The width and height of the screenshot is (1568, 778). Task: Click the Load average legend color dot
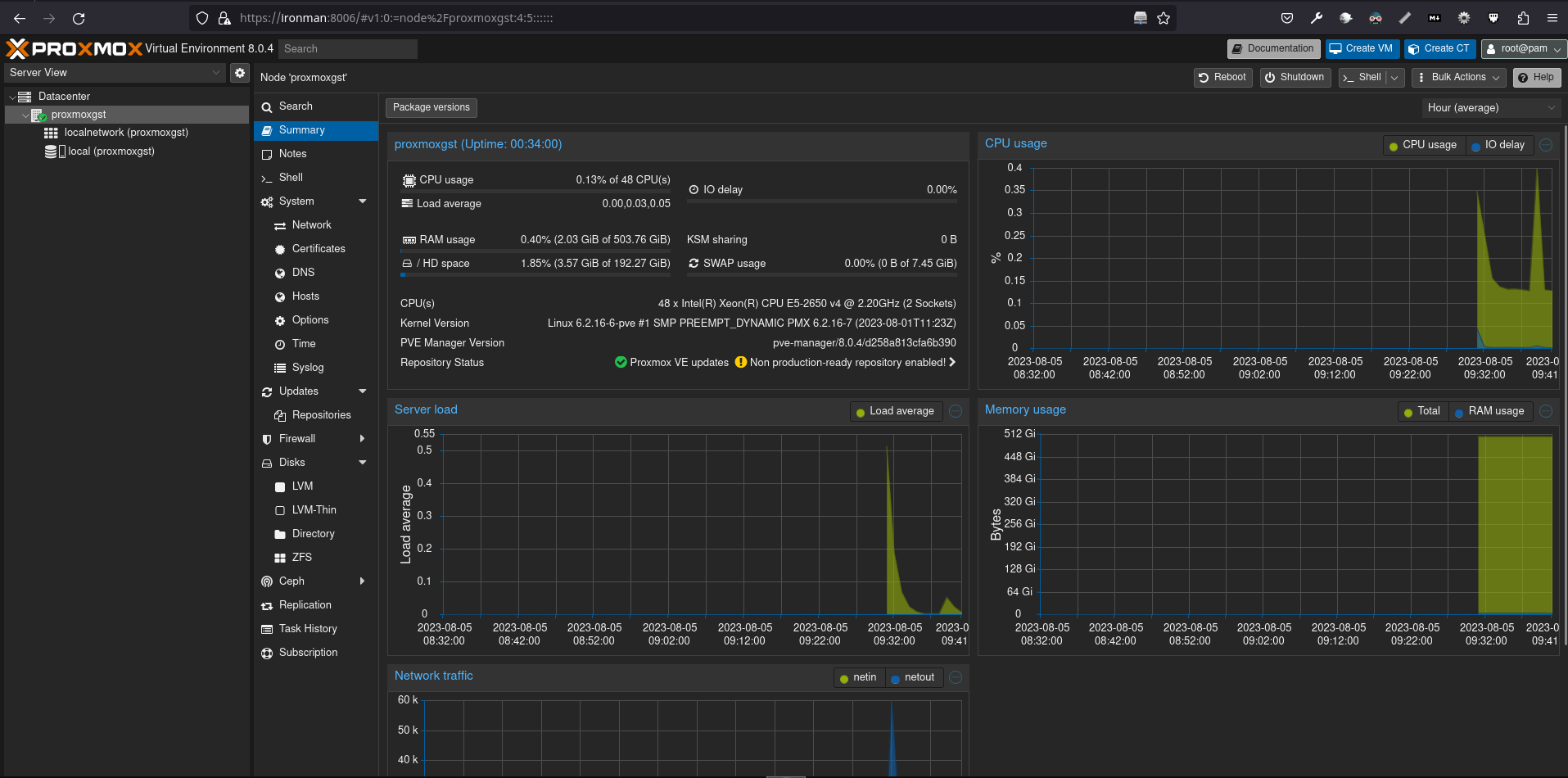pyautogui.click(x=861, y=412)
